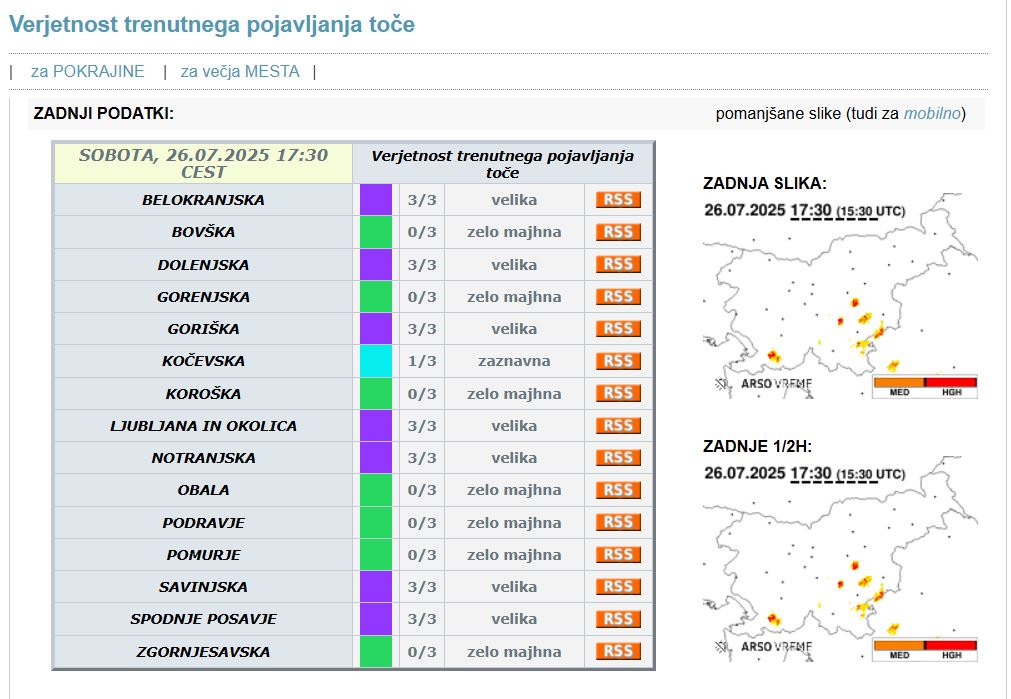1011x699 pixels.
Task: Open the Obala RSS feed
Action: (618, 490)
